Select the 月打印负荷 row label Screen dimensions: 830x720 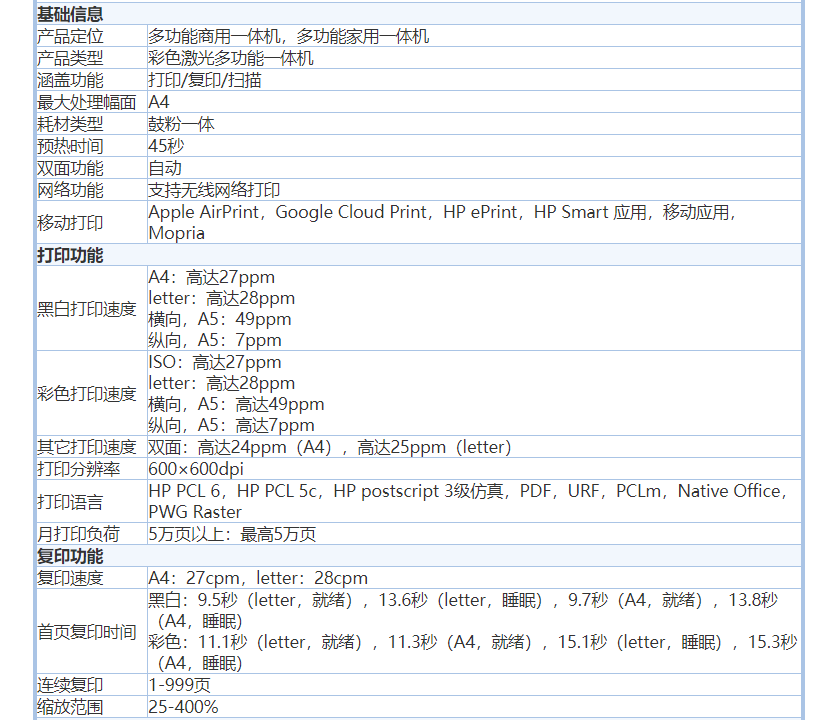pyautogui.click(x=78, y=534)
